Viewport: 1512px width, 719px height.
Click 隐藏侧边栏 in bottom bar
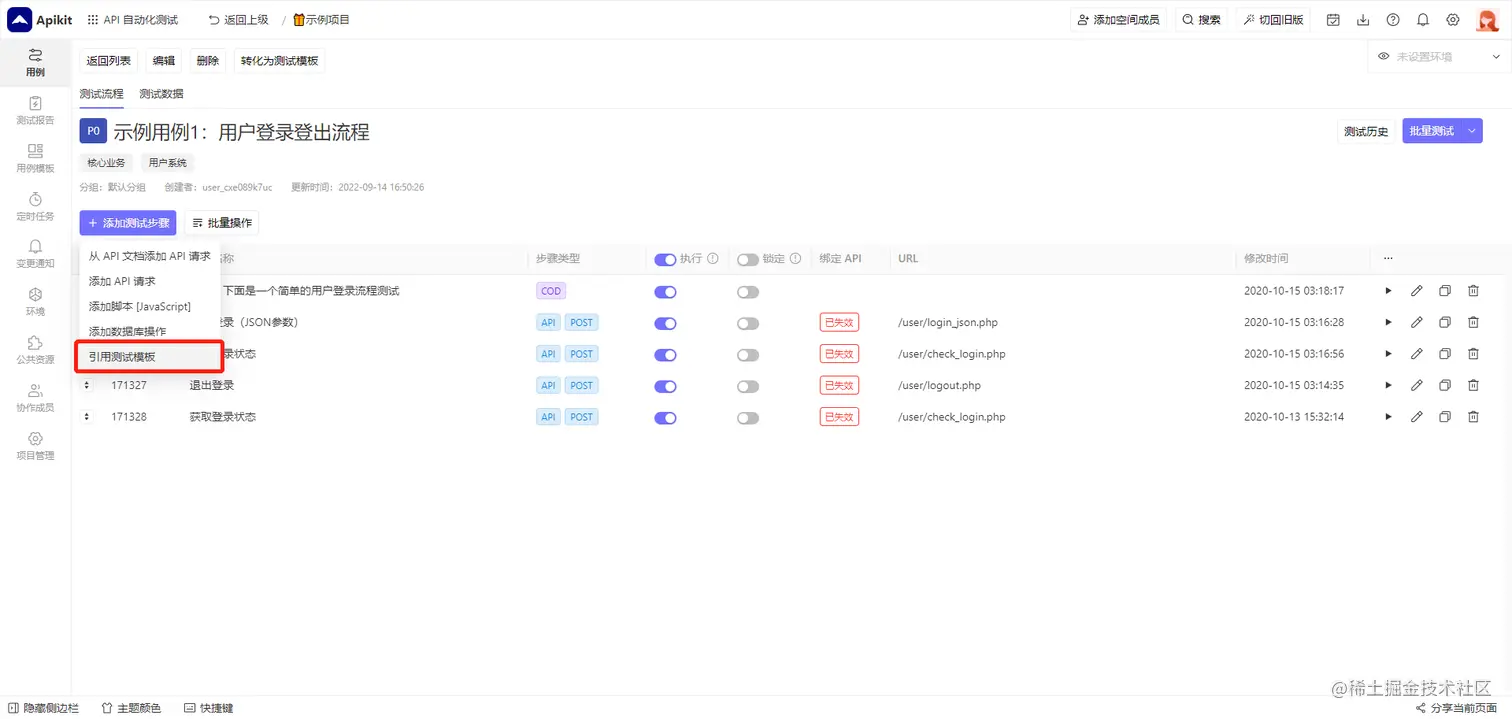(x=43, y=708)
